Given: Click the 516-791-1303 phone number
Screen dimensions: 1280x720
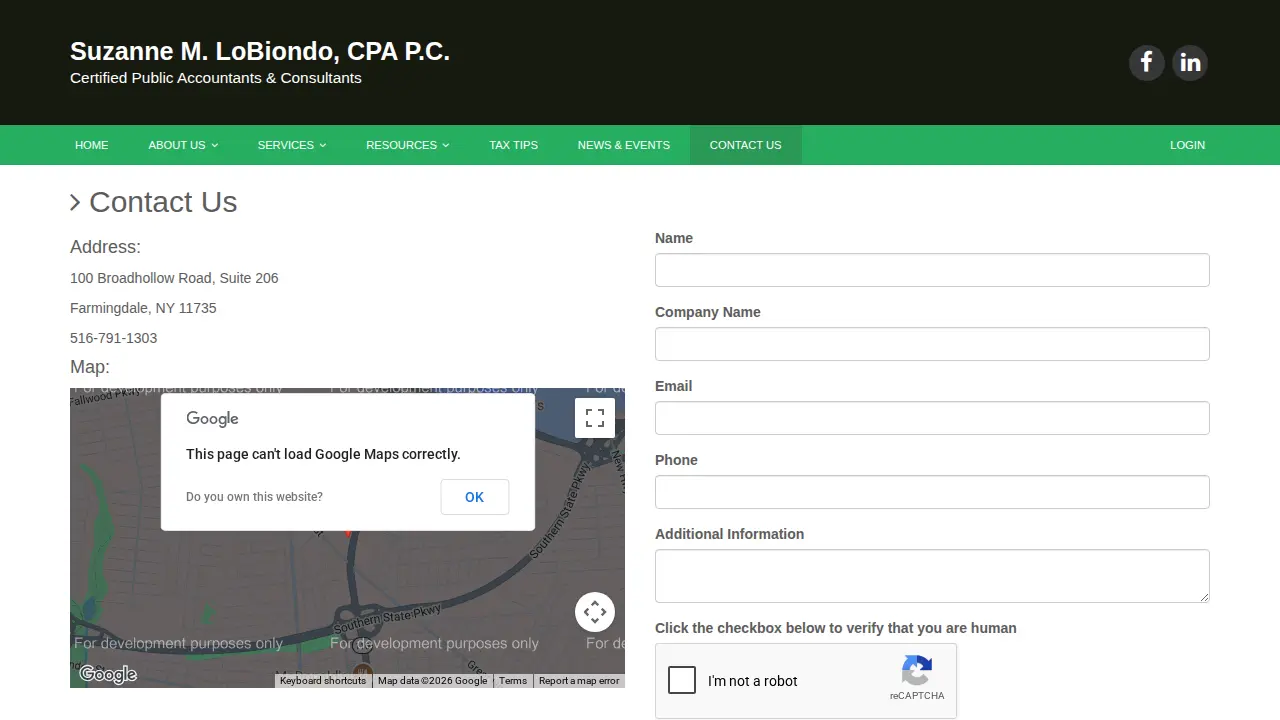Looking at the screenshot, I should point(114,338).
